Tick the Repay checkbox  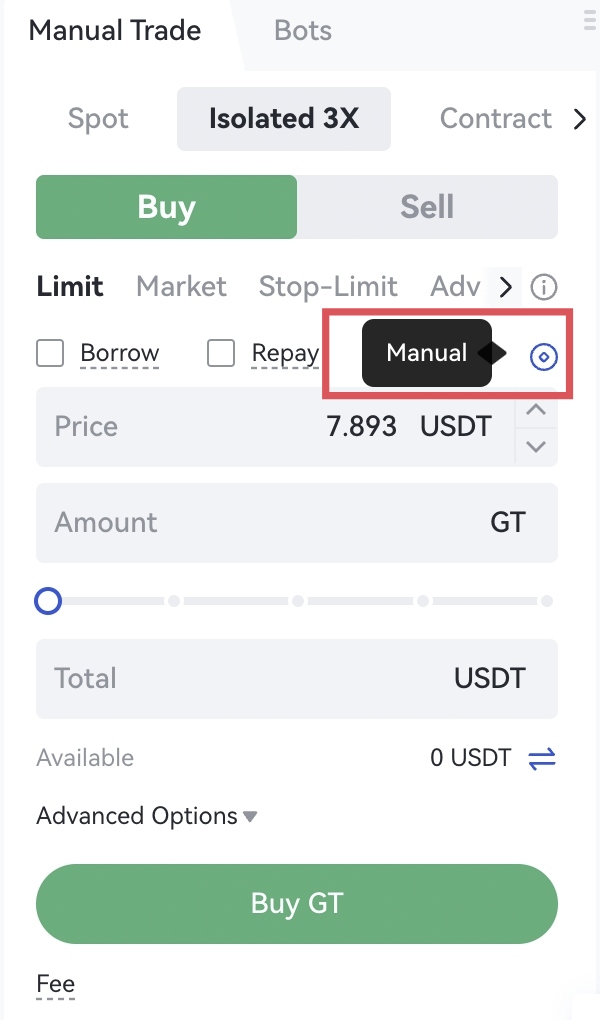click(221, 353)
